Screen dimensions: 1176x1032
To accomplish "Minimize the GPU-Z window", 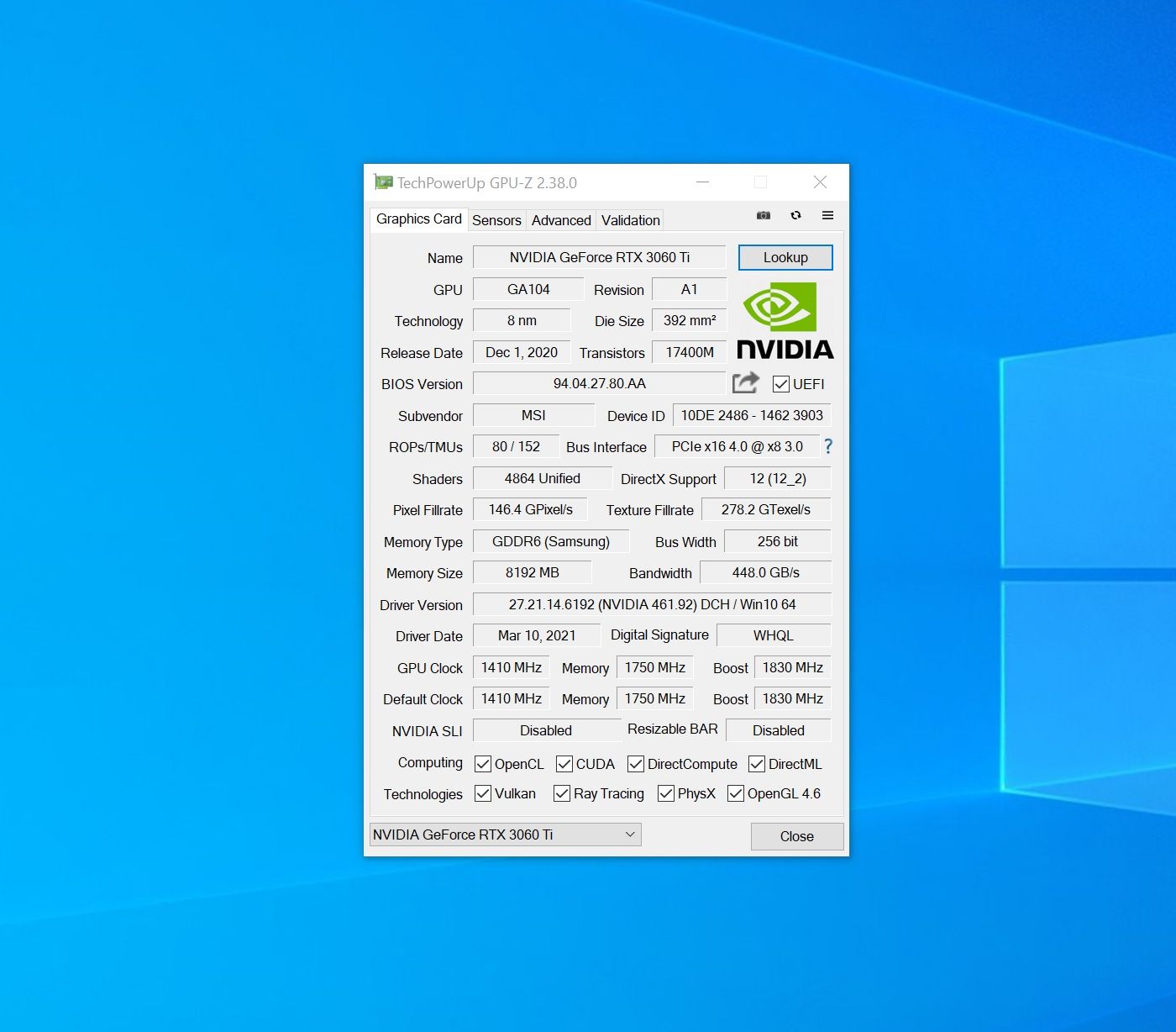I will [x=703, y=182].
